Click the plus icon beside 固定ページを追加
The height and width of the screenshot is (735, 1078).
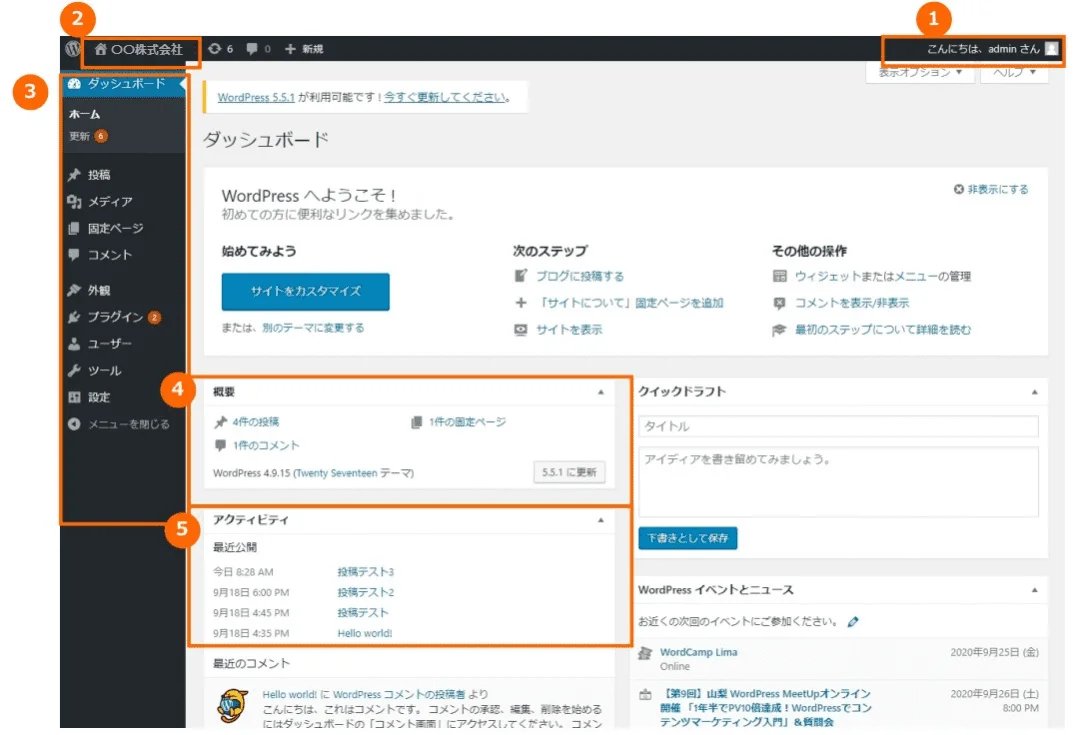click(520, 303)
